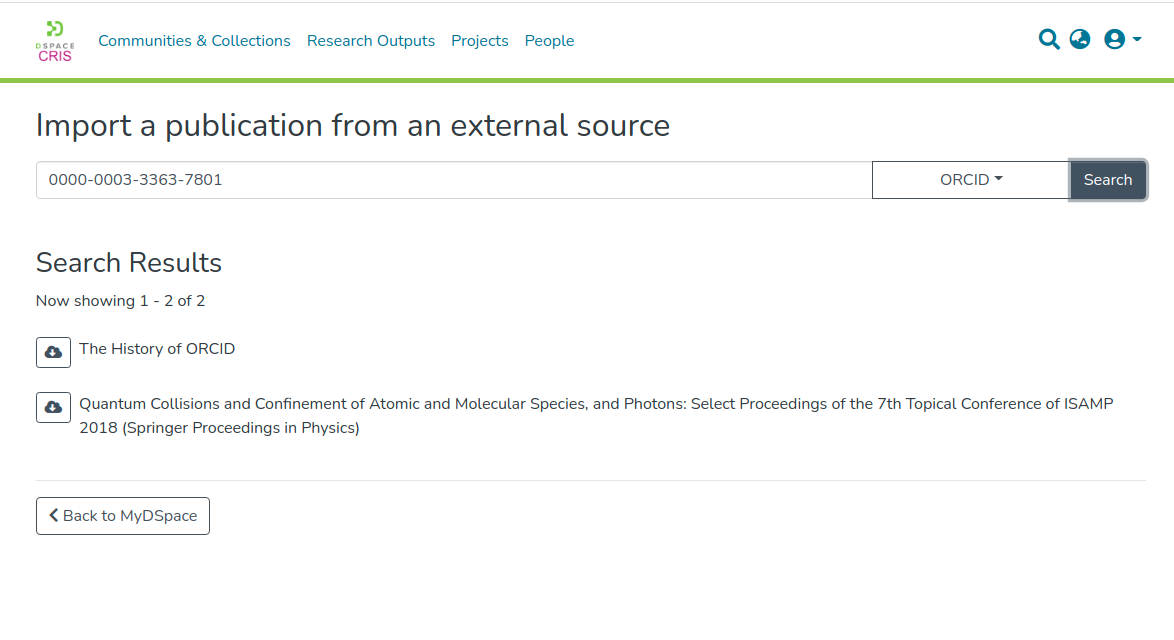The height and width of the screenshot is (640, 1174).
Task: Open the search magnifier icon in header
Action: [1049, 40]
